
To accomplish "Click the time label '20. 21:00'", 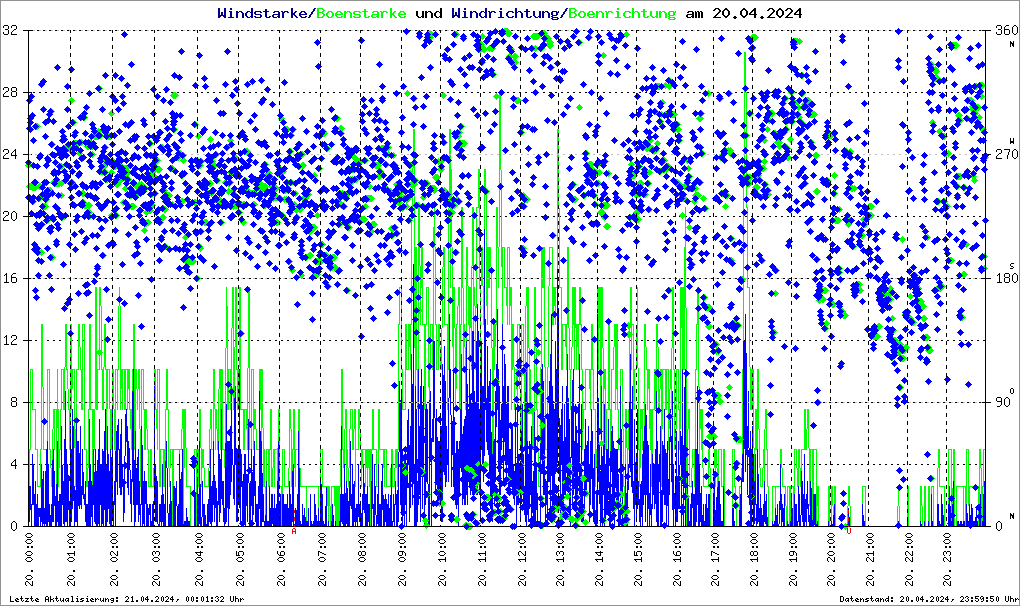I will click(871, 559).
